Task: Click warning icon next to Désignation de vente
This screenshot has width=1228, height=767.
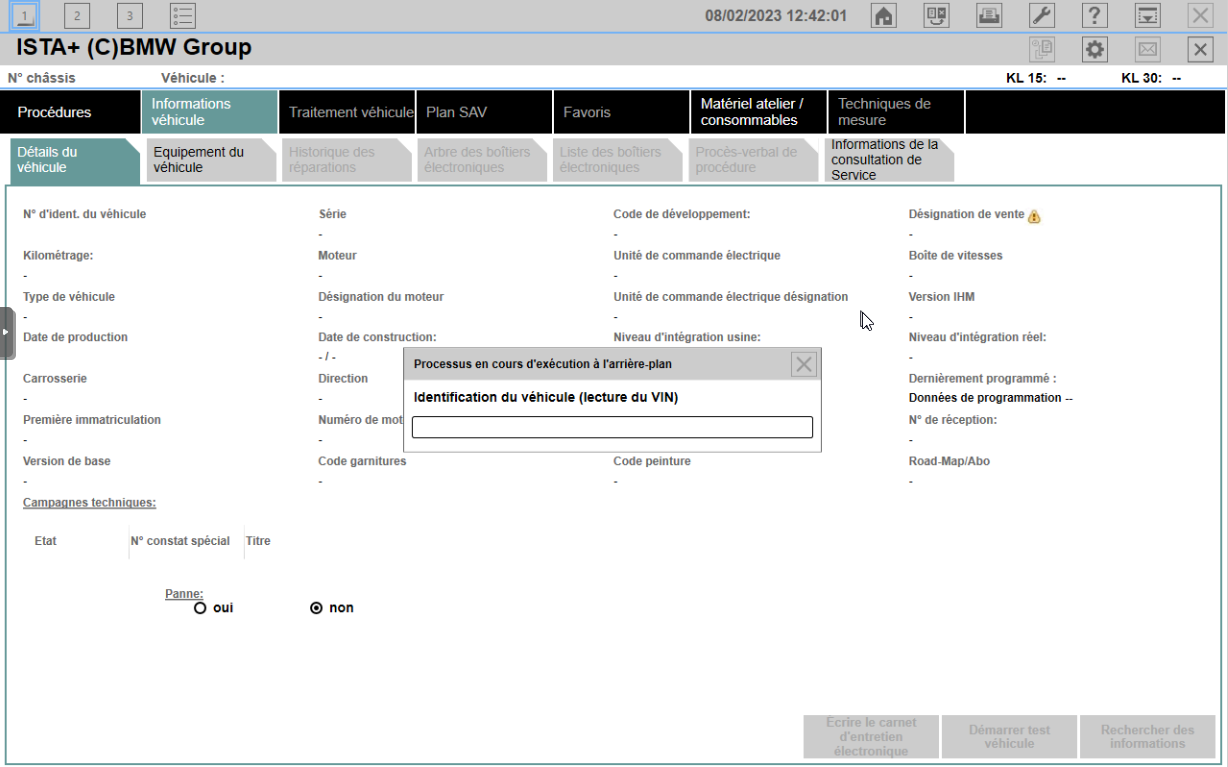Action: point(1034,216)
